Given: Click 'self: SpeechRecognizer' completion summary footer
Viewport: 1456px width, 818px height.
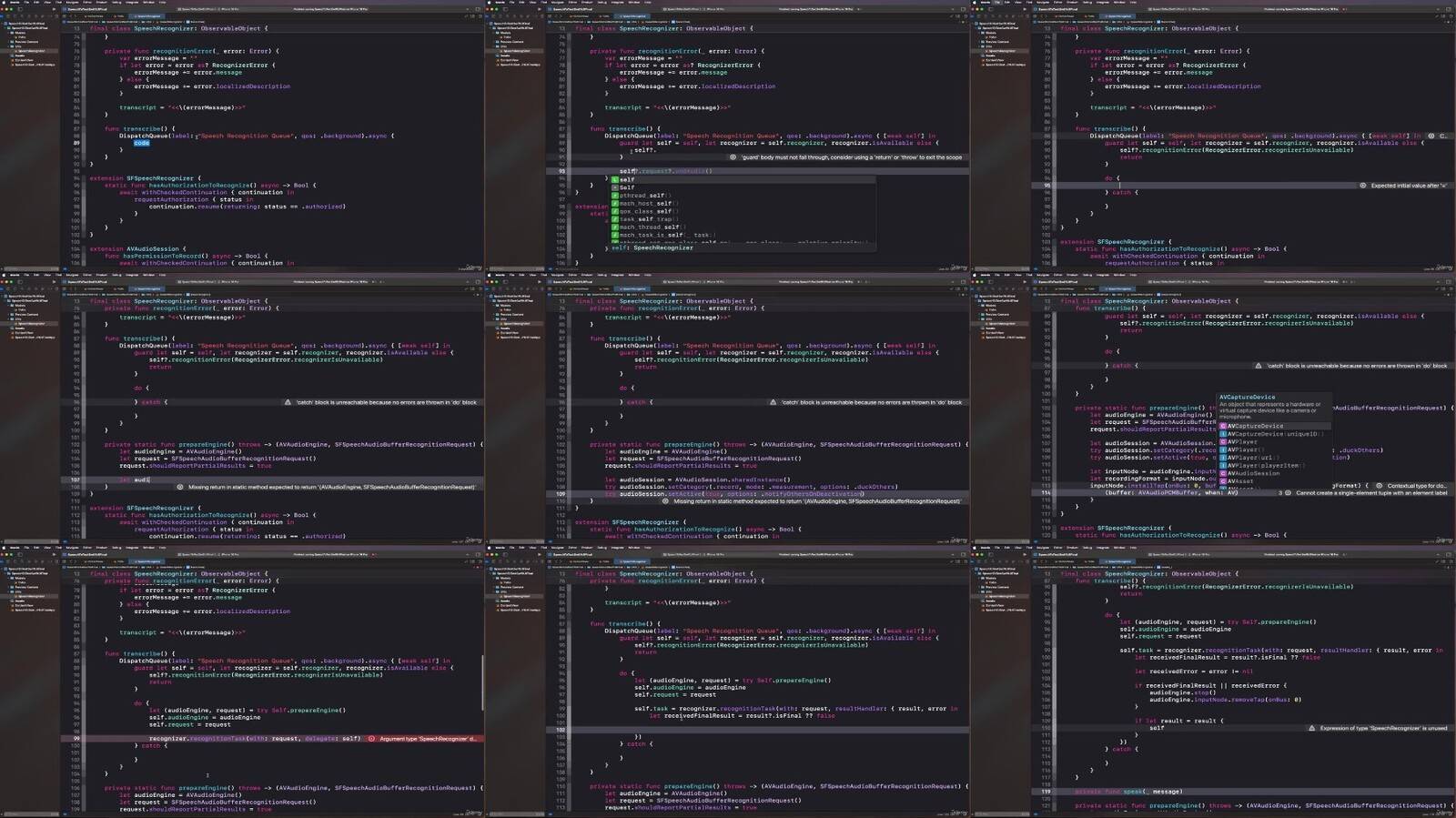Looking at the screenshot, I should coord(652,247).
